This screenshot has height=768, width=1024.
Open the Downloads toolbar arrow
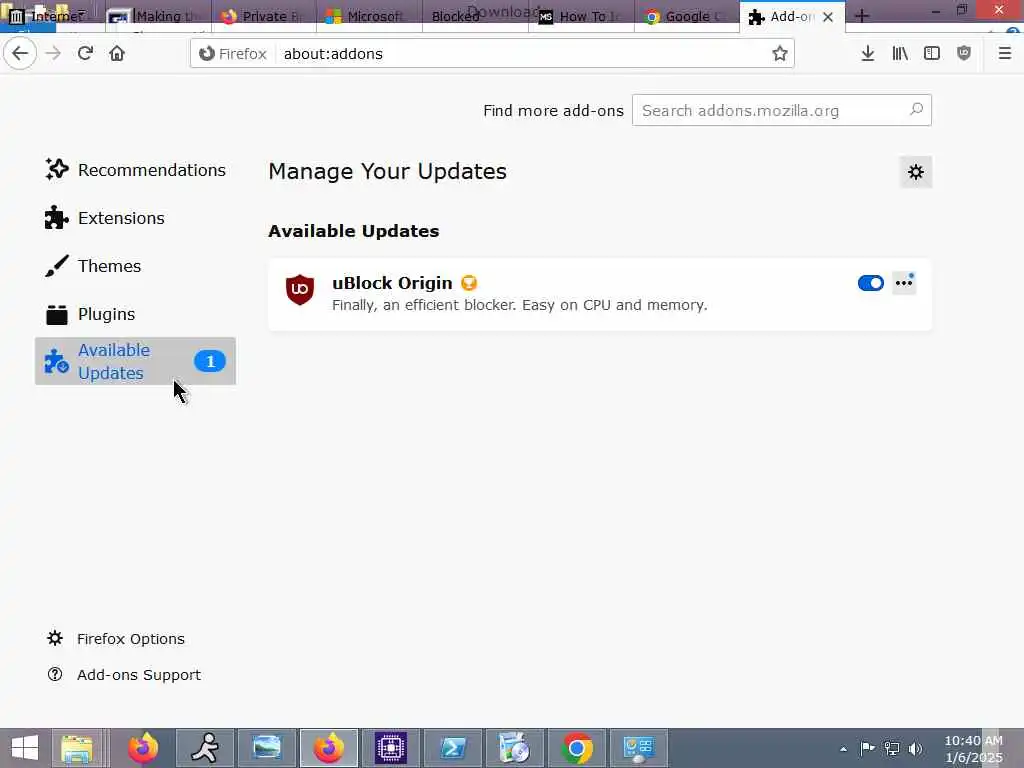click(867, 54)
